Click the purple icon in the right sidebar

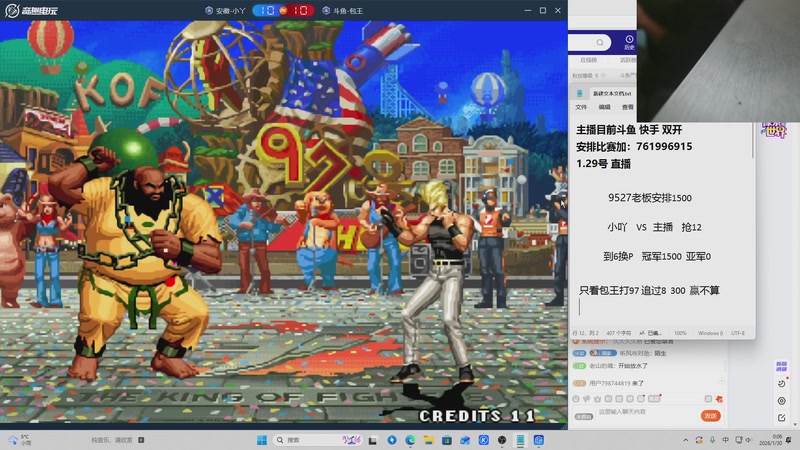pyautogui.click(x=781, y=366)
